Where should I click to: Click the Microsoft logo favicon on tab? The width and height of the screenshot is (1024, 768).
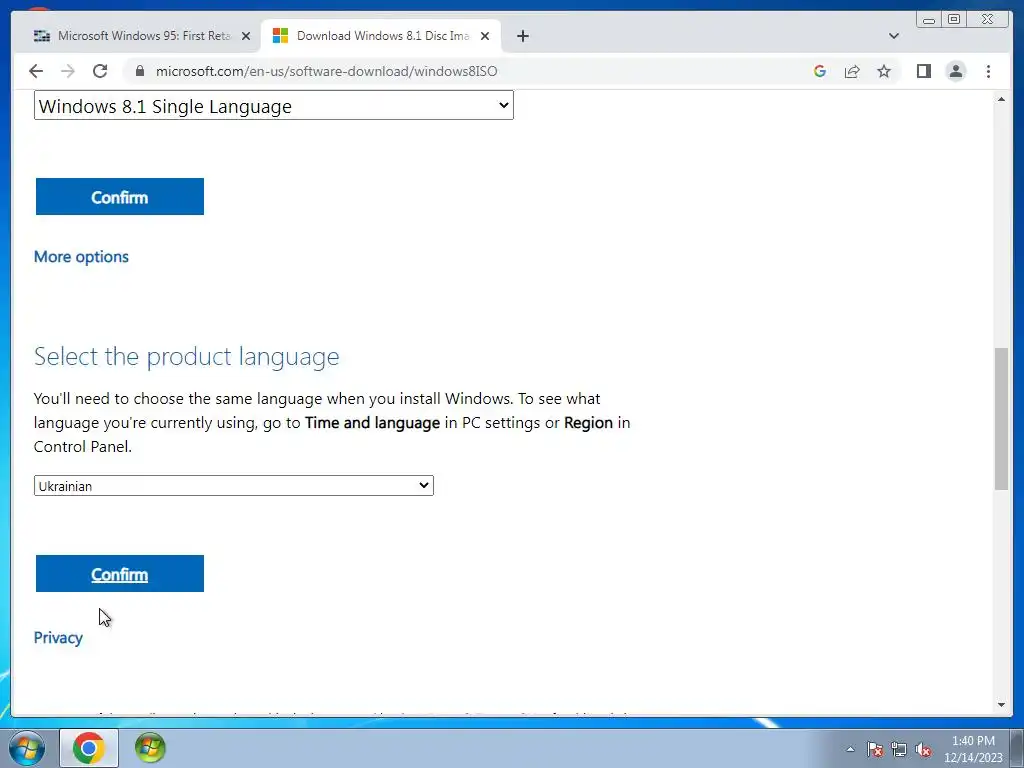tap(280, 36)
